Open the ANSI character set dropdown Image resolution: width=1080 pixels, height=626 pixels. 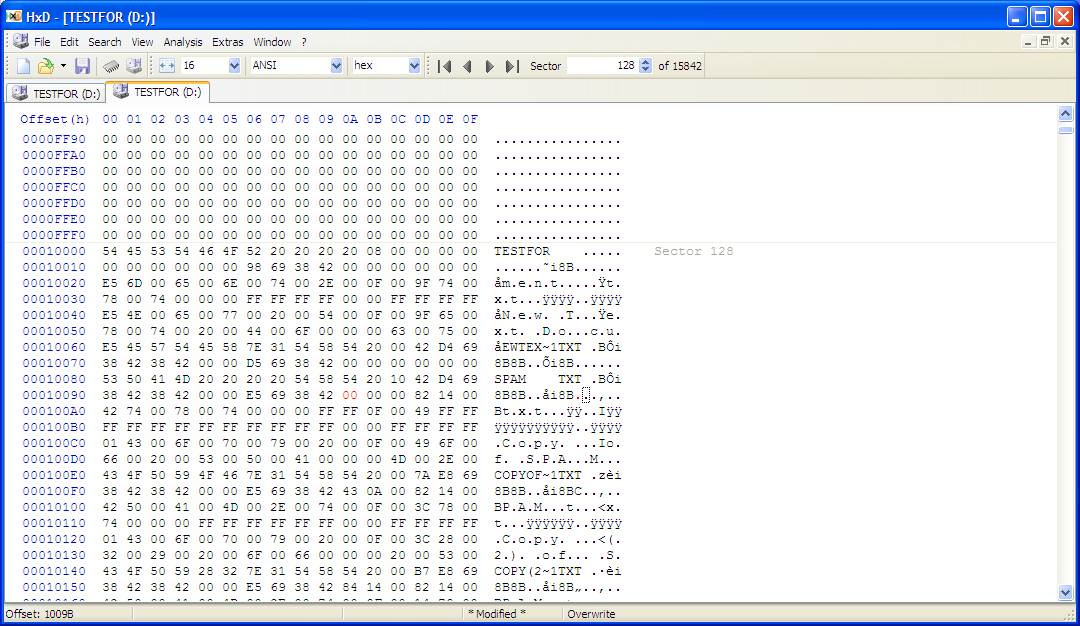[x=336, y=66]
